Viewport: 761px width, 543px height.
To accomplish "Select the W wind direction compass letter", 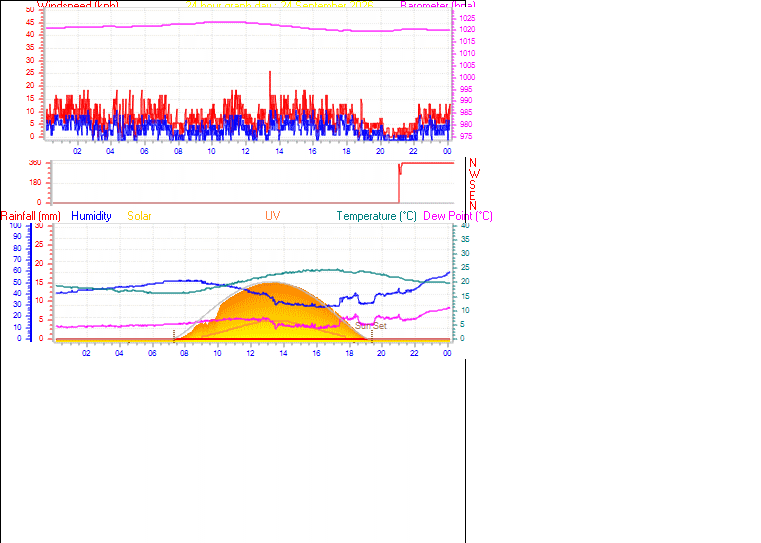I will (475, 174).
